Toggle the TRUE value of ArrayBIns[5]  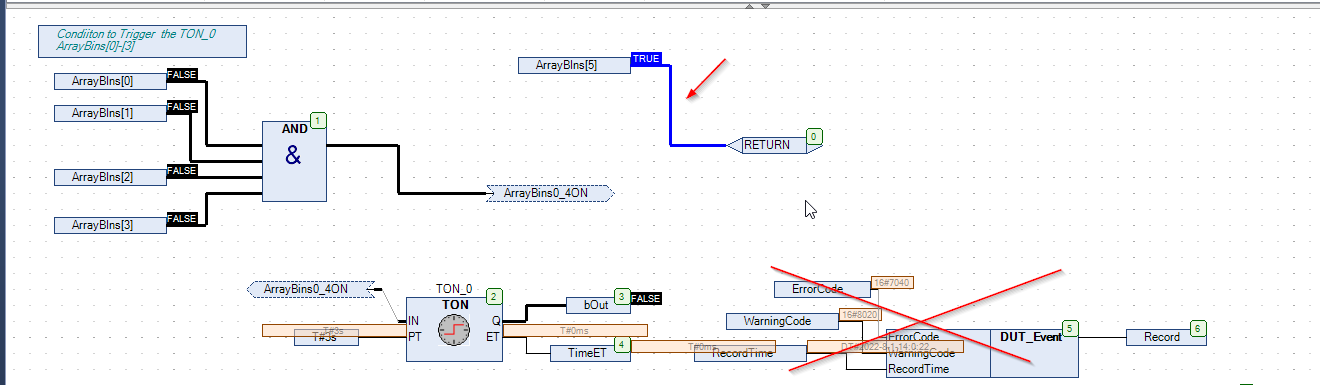[646, 59]
